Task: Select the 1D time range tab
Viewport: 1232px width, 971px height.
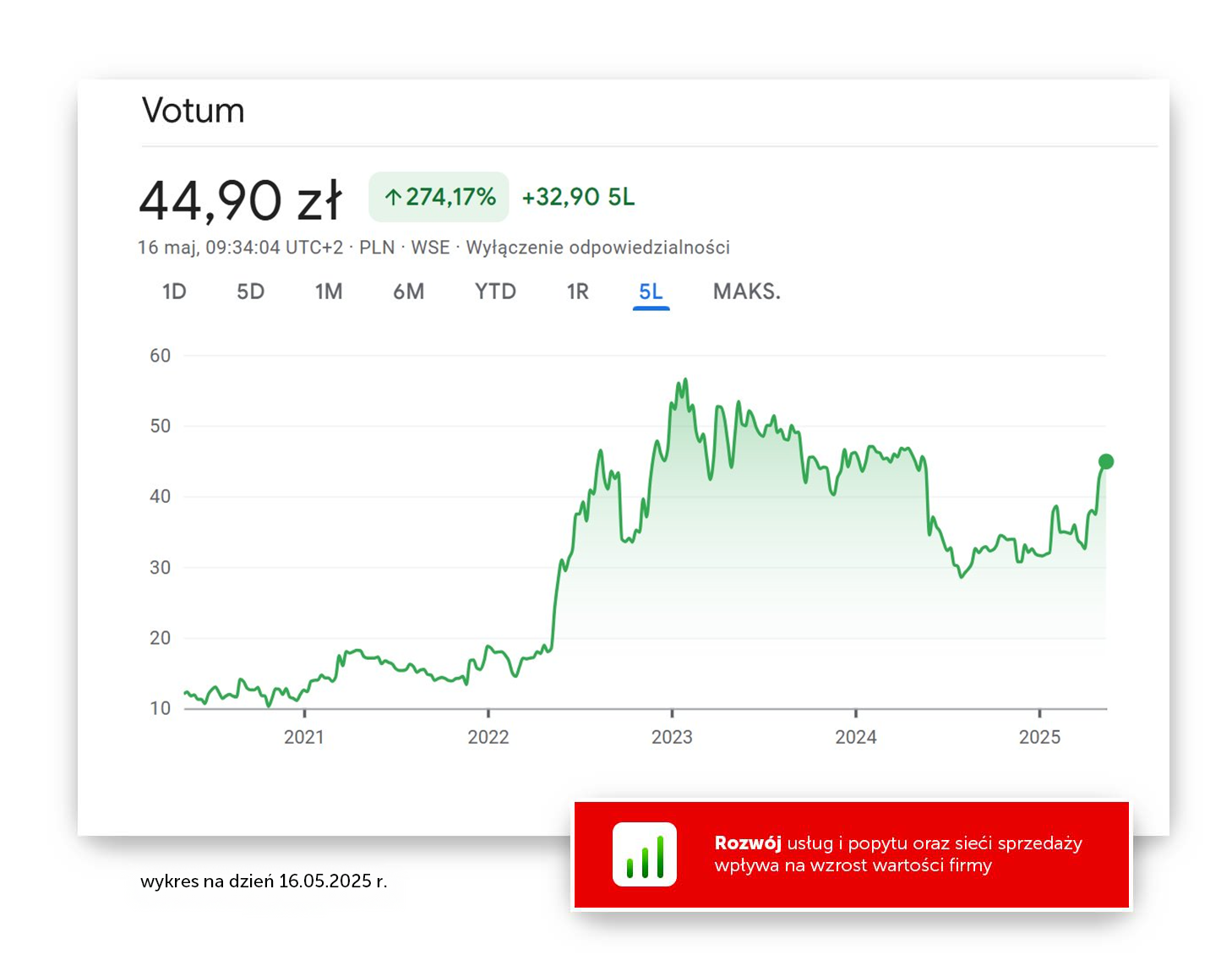Action: (x=174, y=292)
